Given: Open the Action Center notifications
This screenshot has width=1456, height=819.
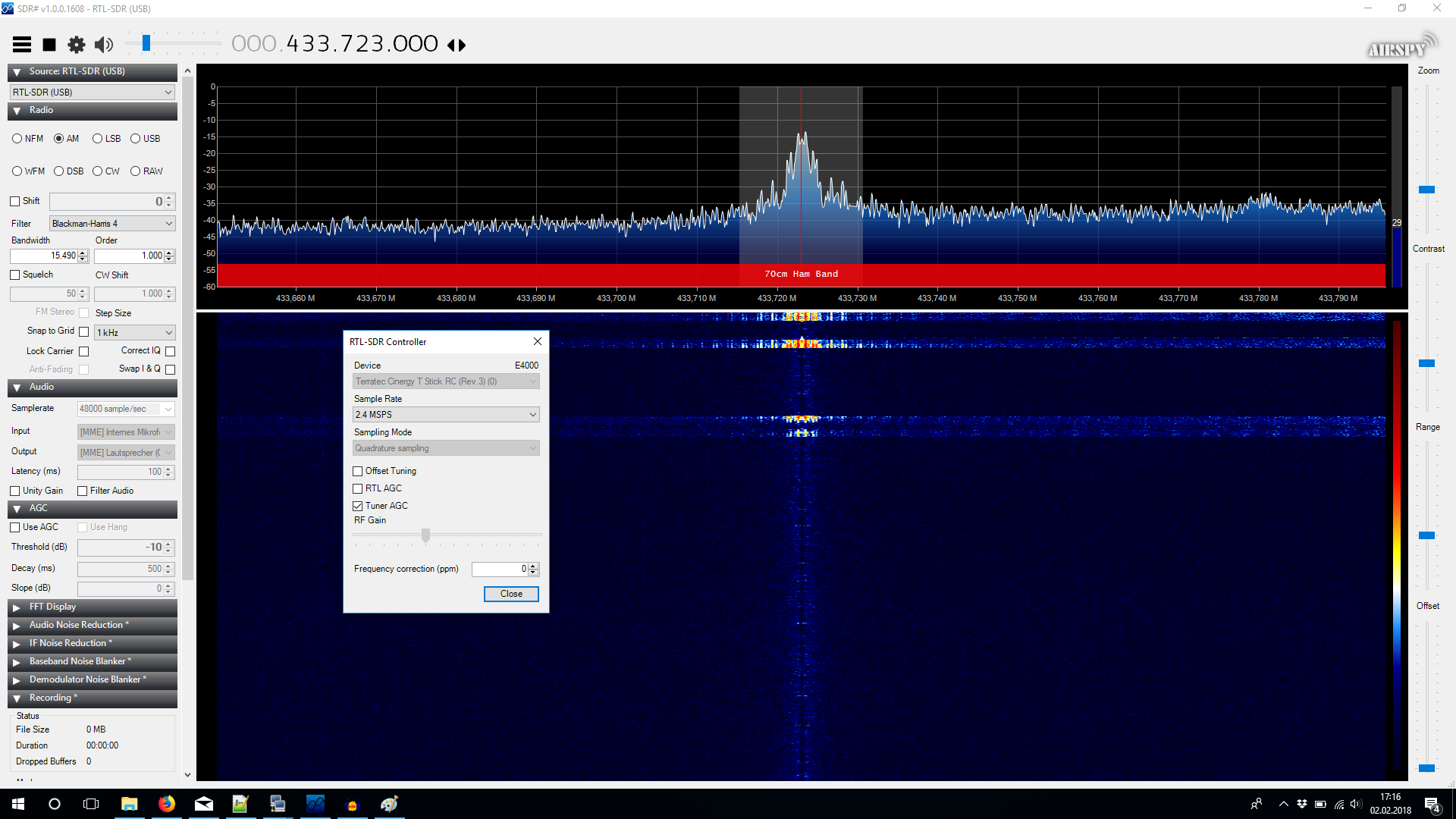Looking at the screenshot, I should pos(1432,804).
